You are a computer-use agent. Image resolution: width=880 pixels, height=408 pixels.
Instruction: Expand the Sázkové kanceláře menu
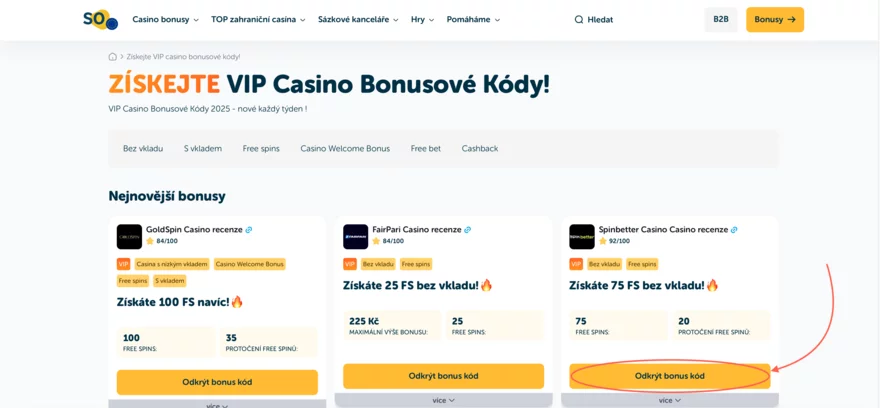point(358,20)
